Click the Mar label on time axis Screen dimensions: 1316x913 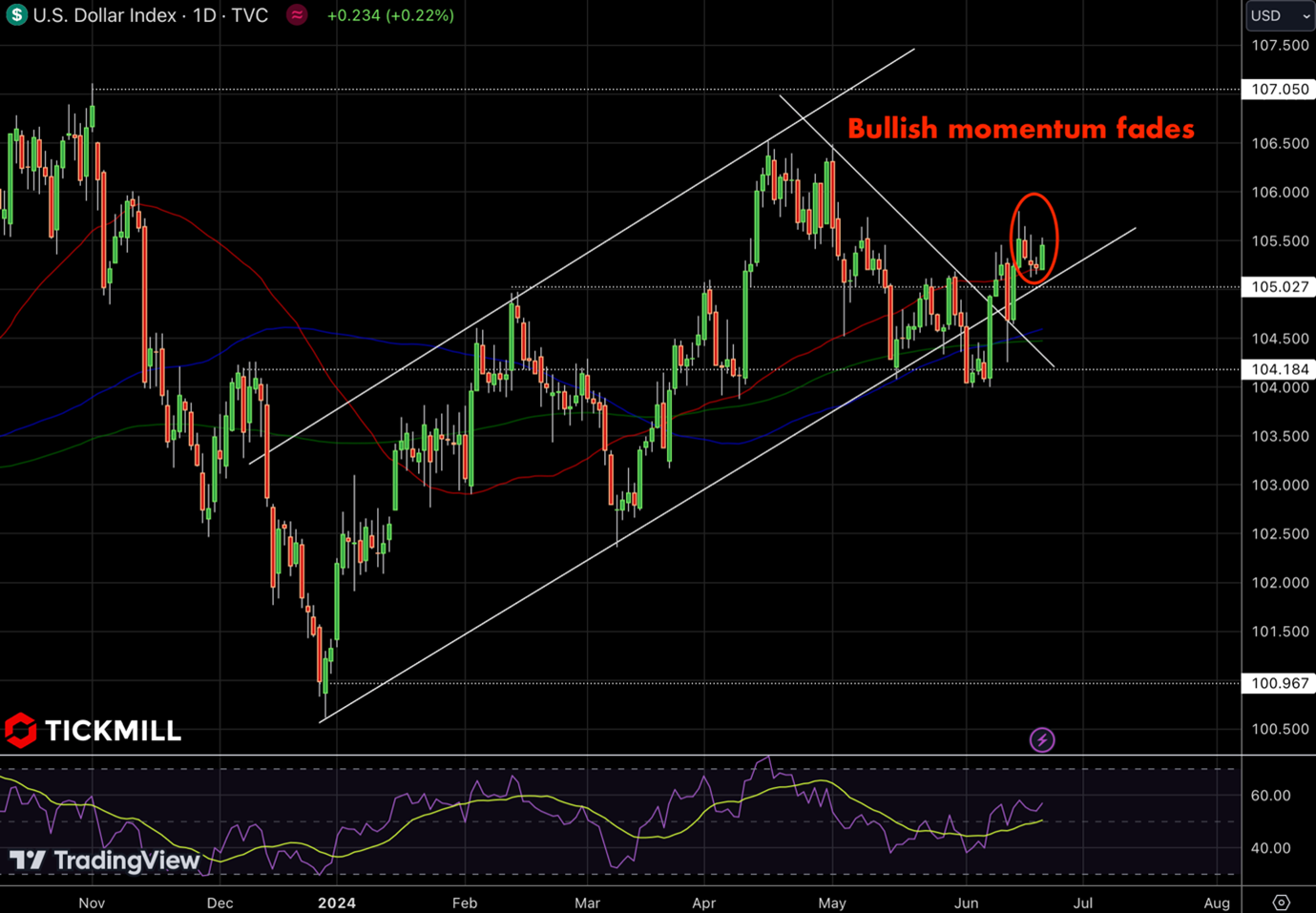pyautogui.click(x=587, y=903)
